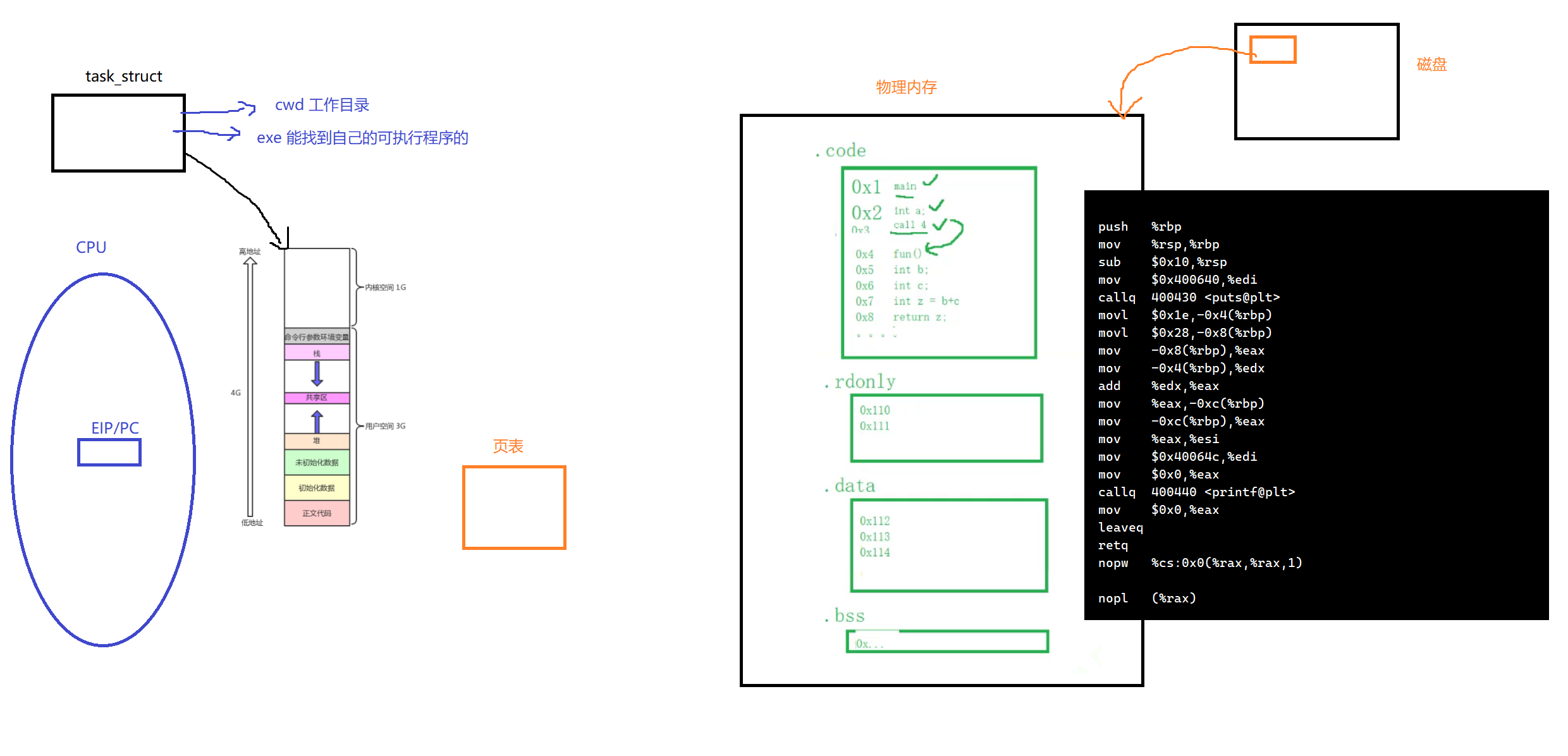Click the 'mov %rsp,%rbp' line

coord(1158,244)
